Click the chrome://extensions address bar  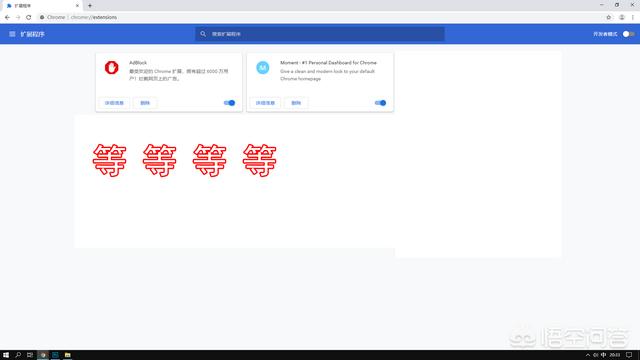tap(320, 17)
